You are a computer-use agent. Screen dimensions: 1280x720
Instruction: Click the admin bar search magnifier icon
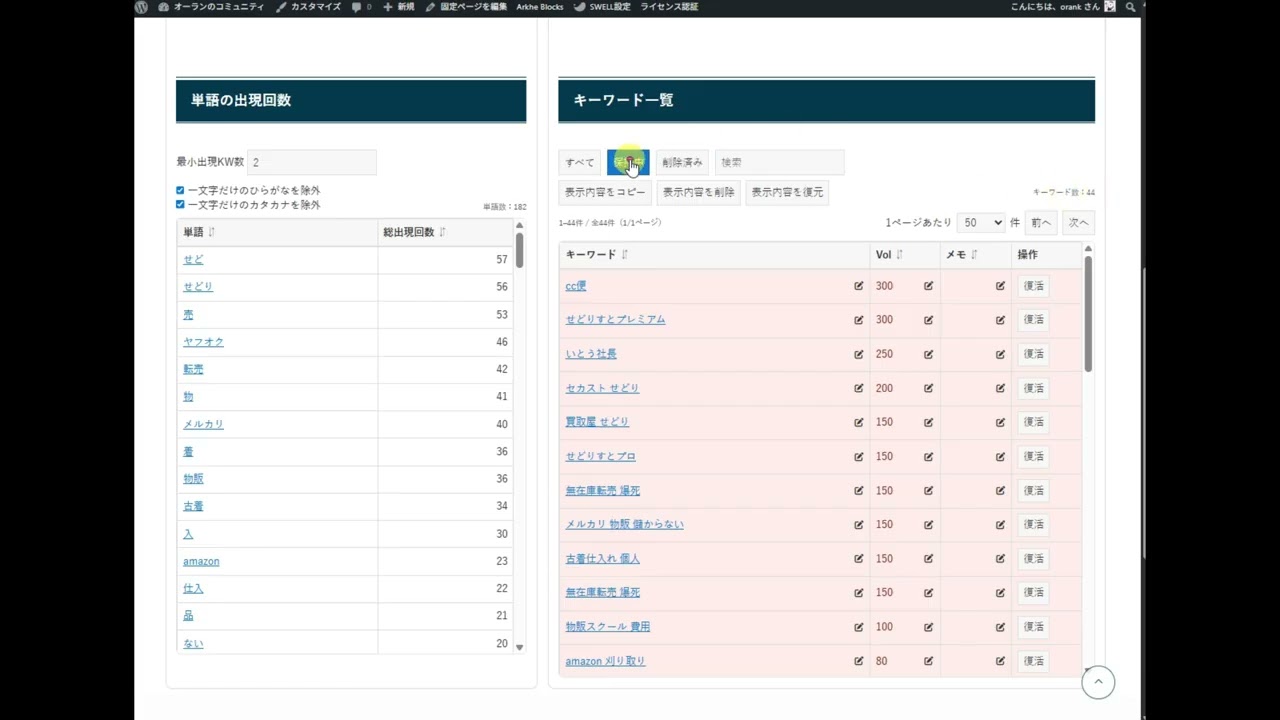[1130, 7]
